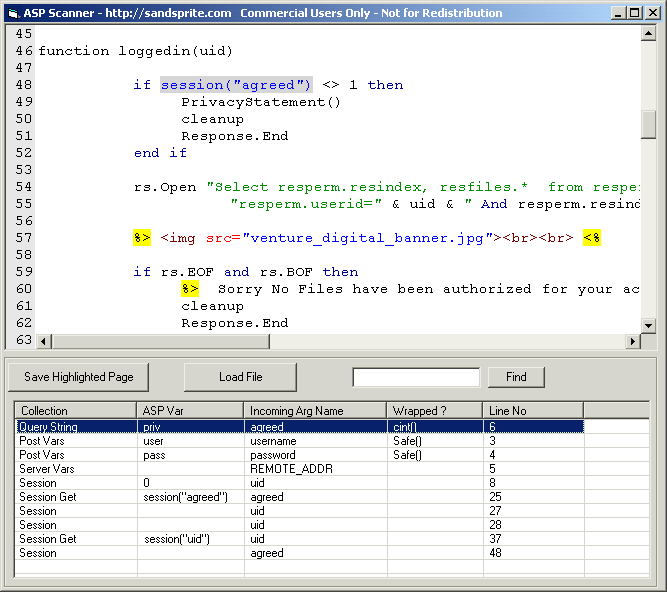Click the Wrapped ? column header
The height and width of the screenshot is (592, 667).
(435, 410)
